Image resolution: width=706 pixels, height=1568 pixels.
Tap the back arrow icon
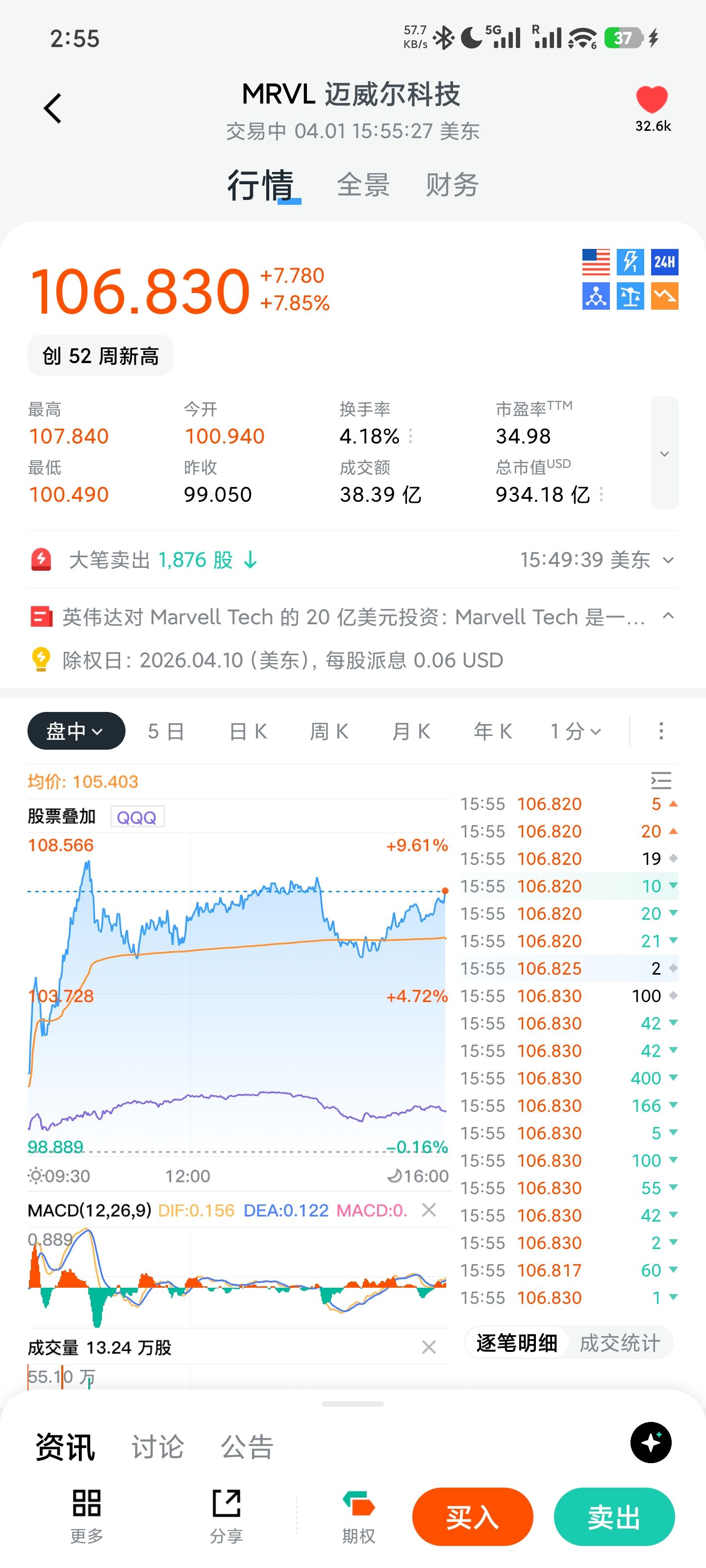pyautogui.click(x=53, y=109)
